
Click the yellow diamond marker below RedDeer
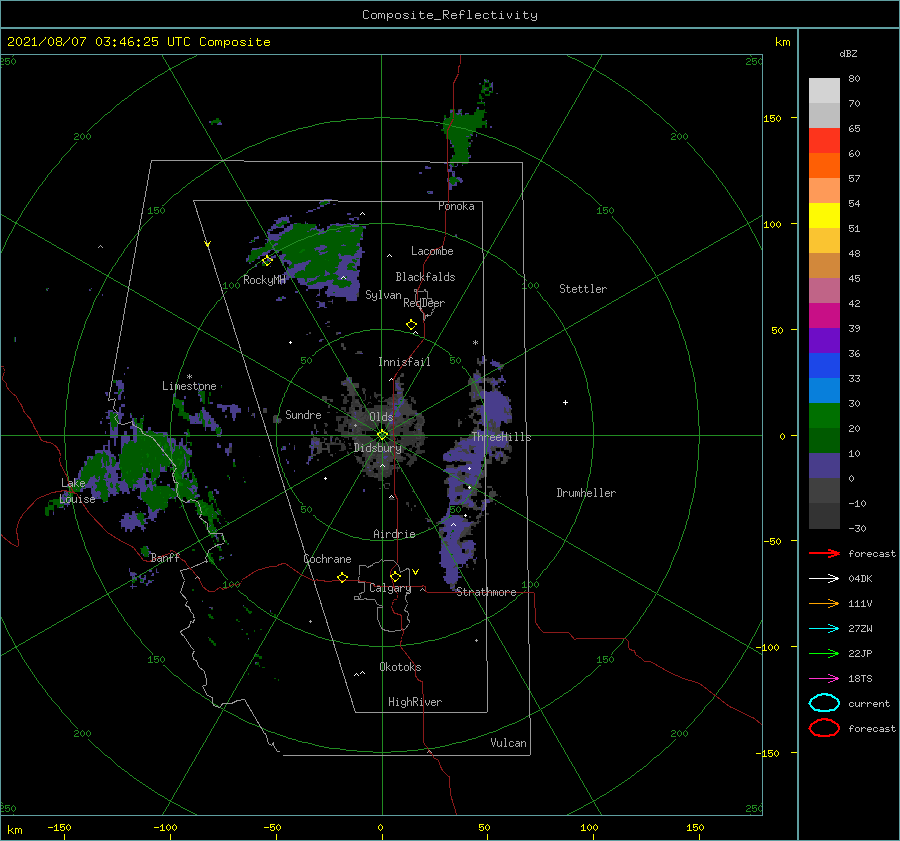click(411, 325)
